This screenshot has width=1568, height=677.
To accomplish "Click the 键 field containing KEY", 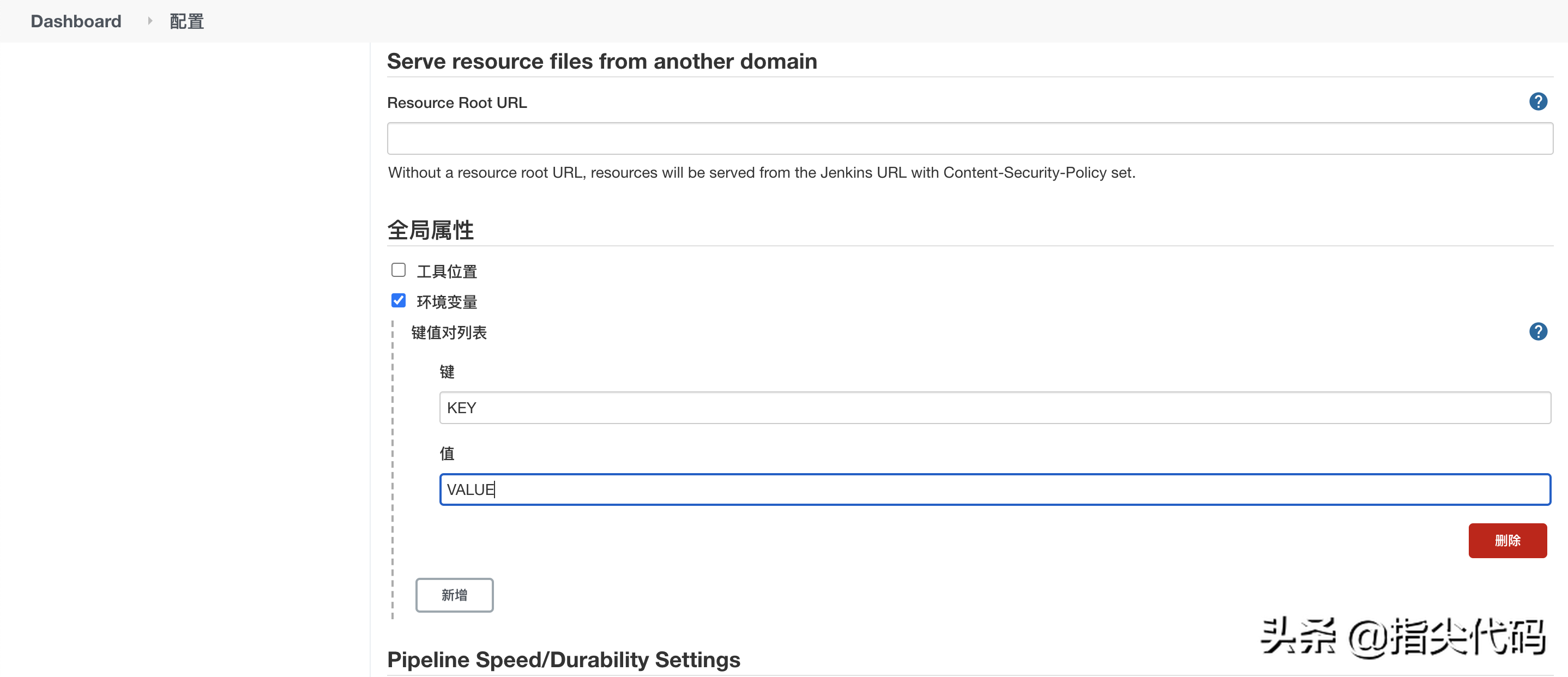I will pos(994,408).
